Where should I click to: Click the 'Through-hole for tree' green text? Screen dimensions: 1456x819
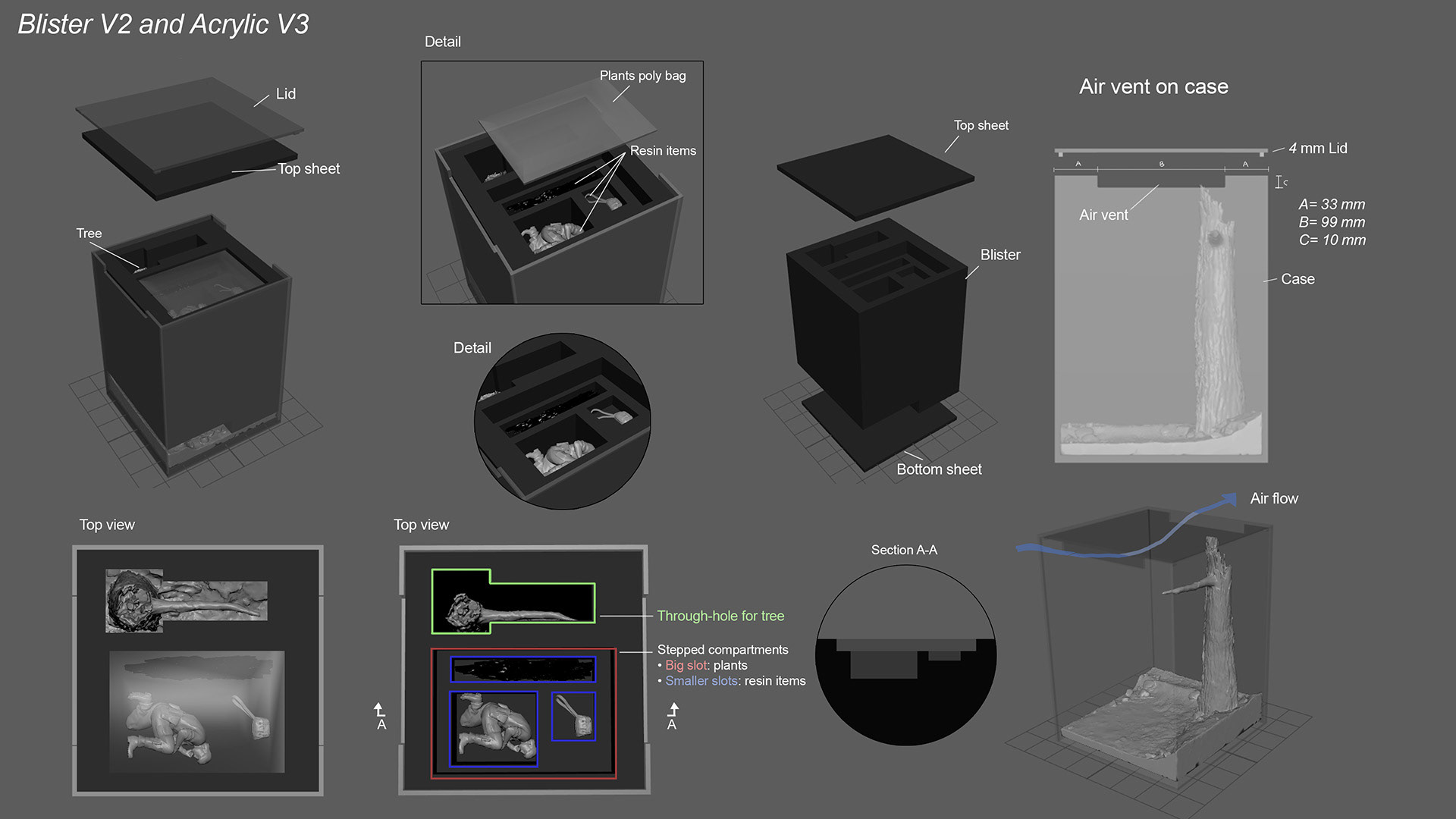720,616
